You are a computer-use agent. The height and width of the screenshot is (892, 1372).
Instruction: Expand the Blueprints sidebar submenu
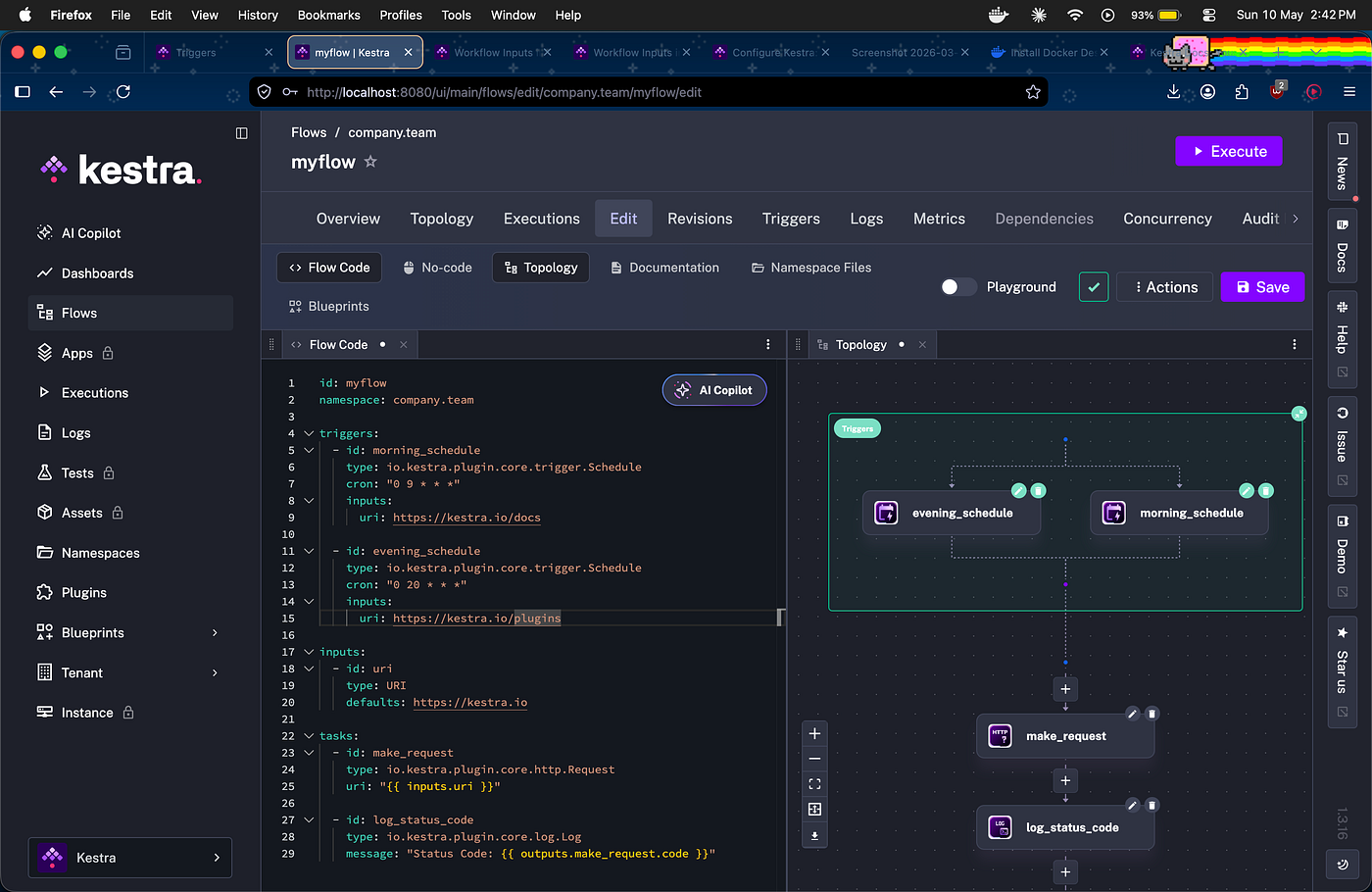click(215, 633)
